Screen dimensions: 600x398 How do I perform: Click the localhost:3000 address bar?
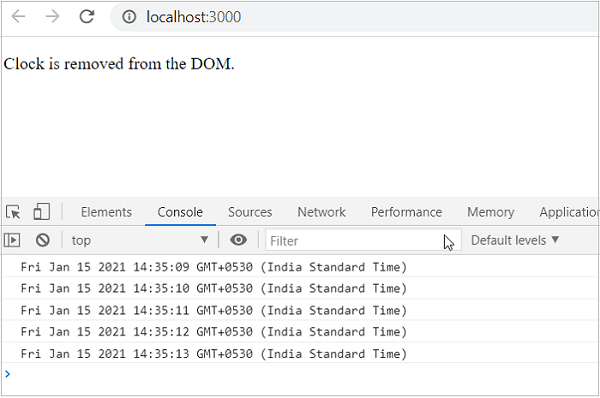click(355, 17)
